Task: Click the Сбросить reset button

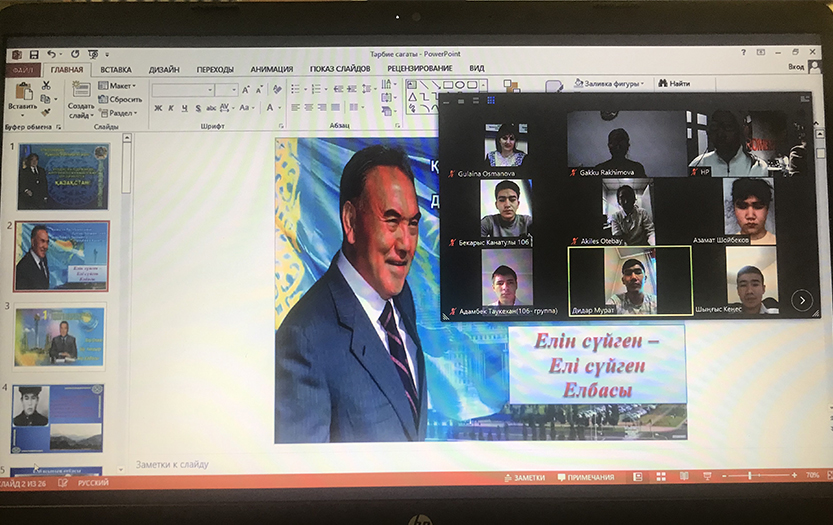Action: [x=124, y=99]
